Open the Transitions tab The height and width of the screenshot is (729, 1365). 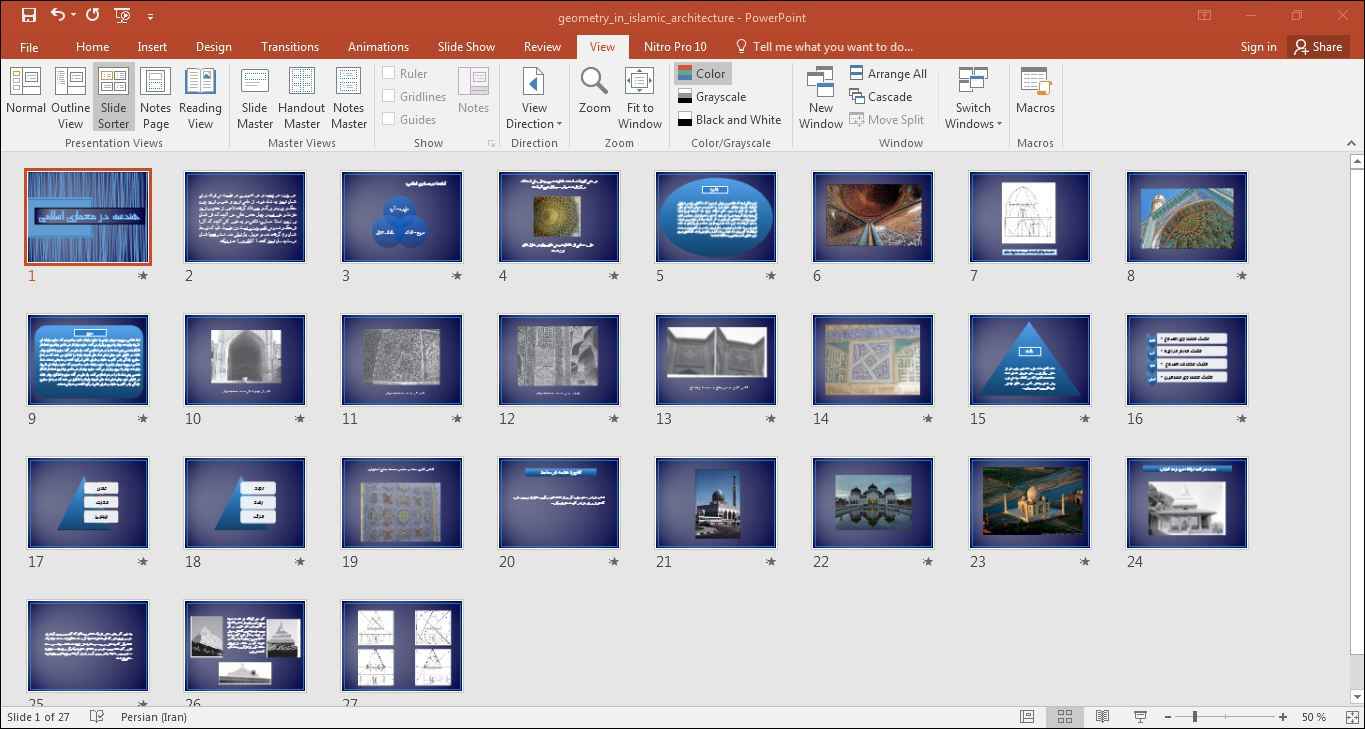289,47
